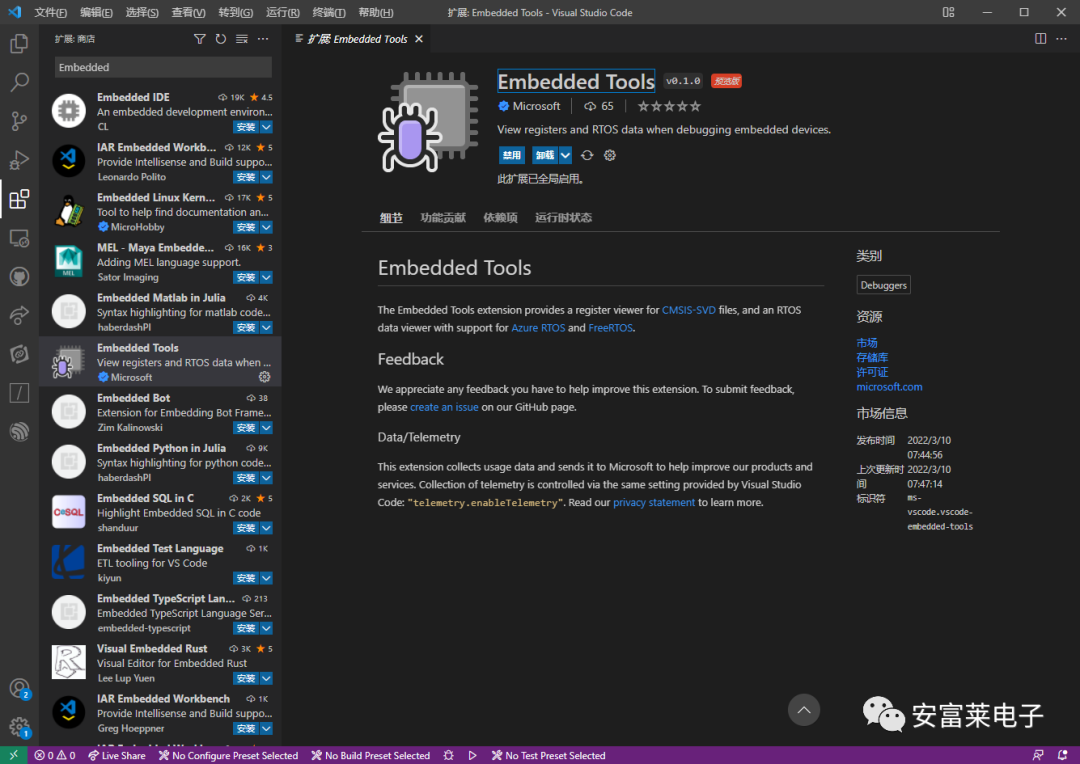
Task: Switch to the 运行时状态 tab
Action: click(x=563, y=218)
